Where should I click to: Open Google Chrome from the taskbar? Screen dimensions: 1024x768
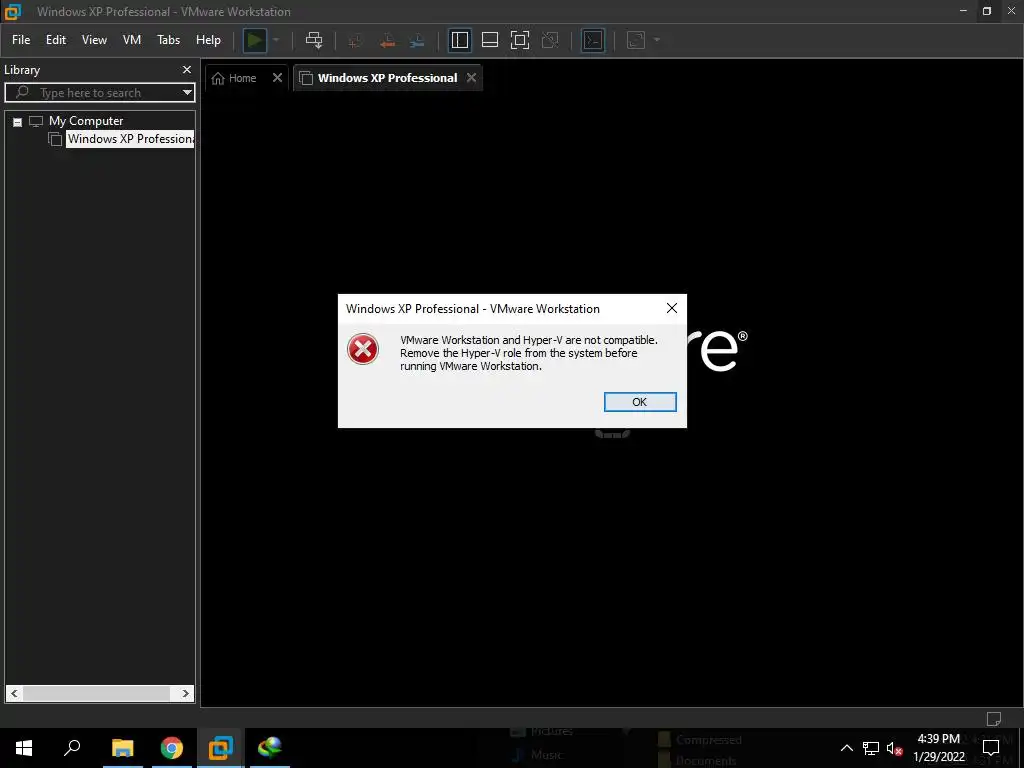[172, 748]
